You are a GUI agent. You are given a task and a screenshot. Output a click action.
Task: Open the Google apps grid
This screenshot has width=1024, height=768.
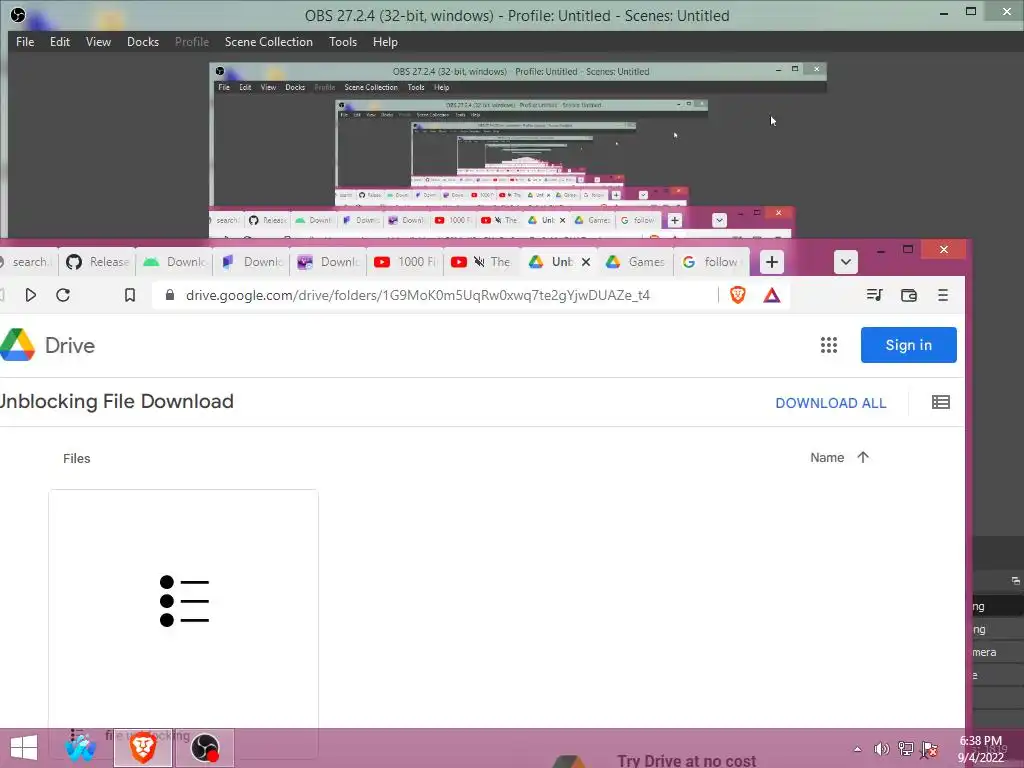click(829, 345)
